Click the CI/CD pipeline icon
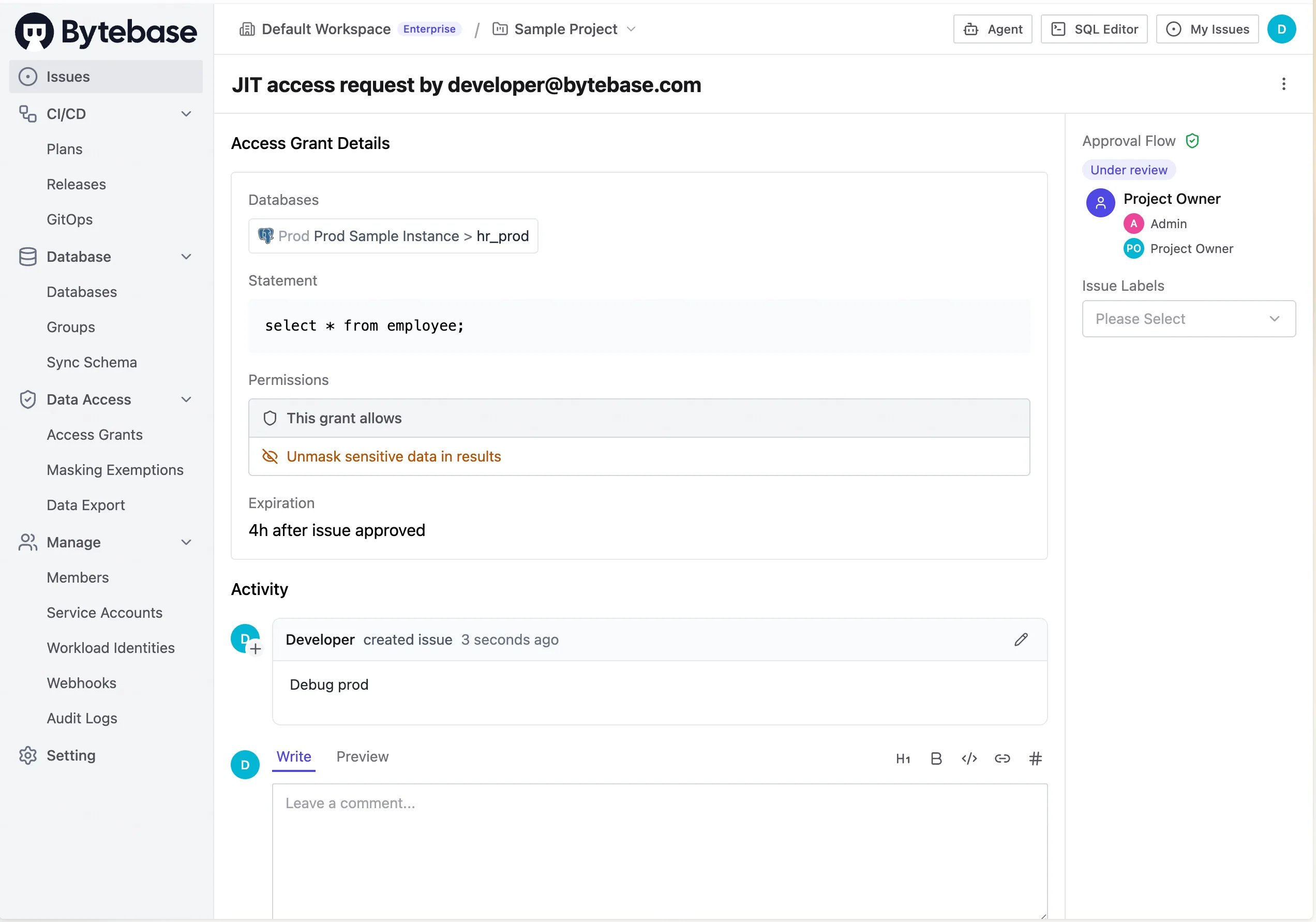This screenshot has width=1316, height=922. [27, 113]
